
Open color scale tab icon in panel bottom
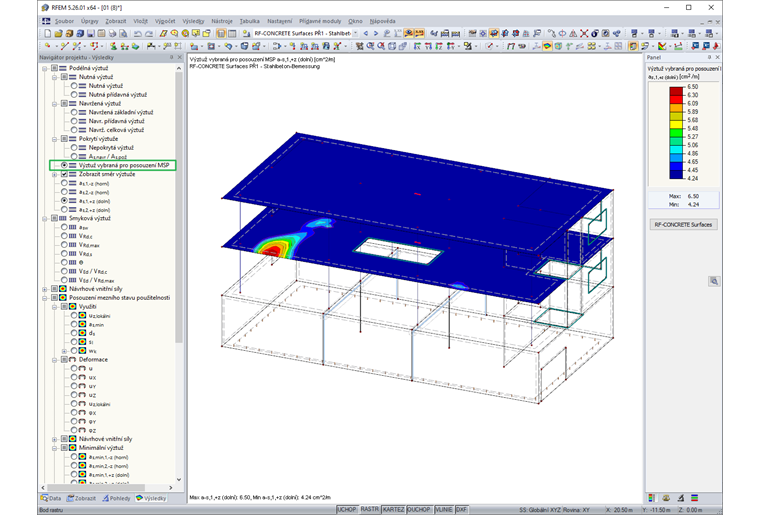click(652, 498)
